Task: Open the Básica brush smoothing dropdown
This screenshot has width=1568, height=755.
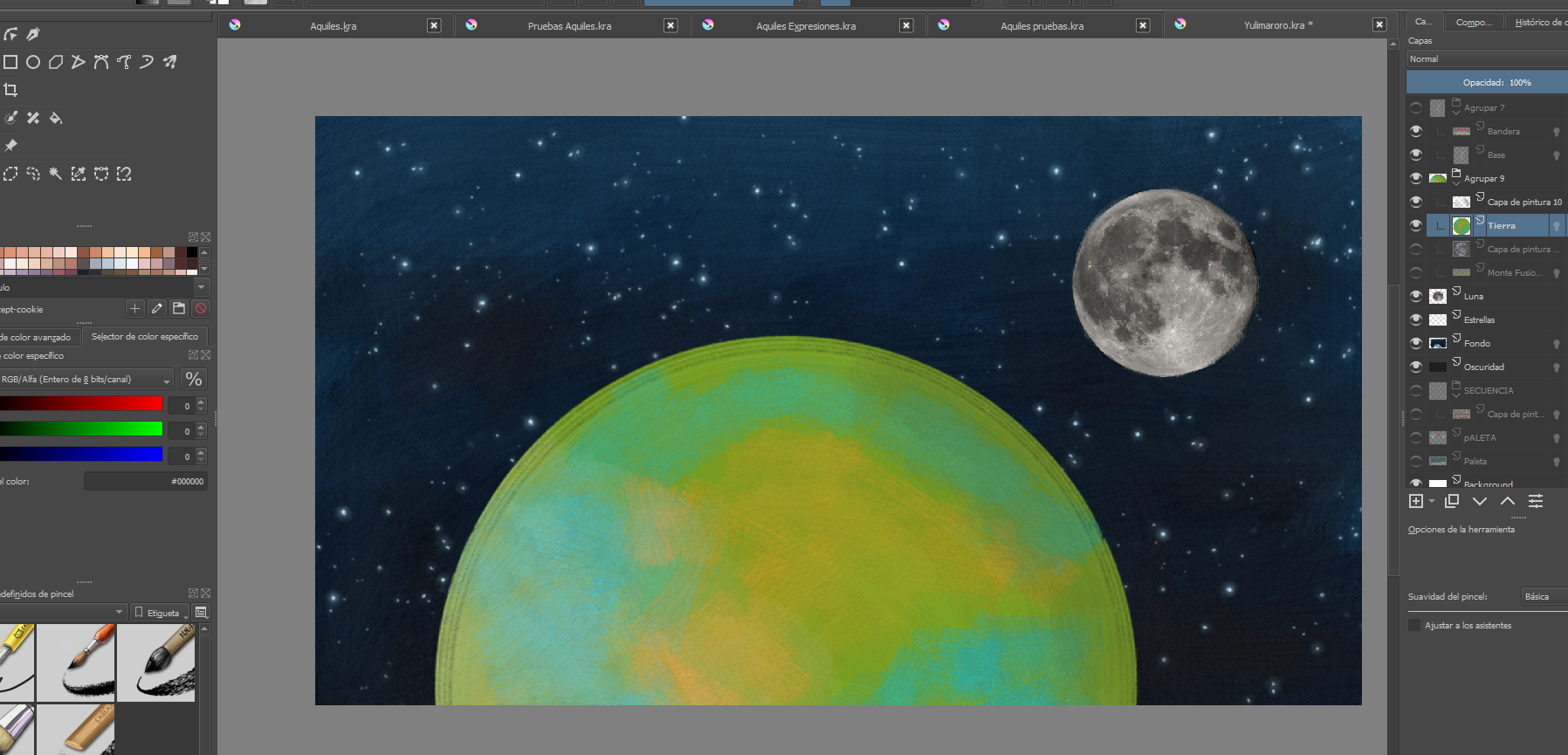Action: (1544, 596)
